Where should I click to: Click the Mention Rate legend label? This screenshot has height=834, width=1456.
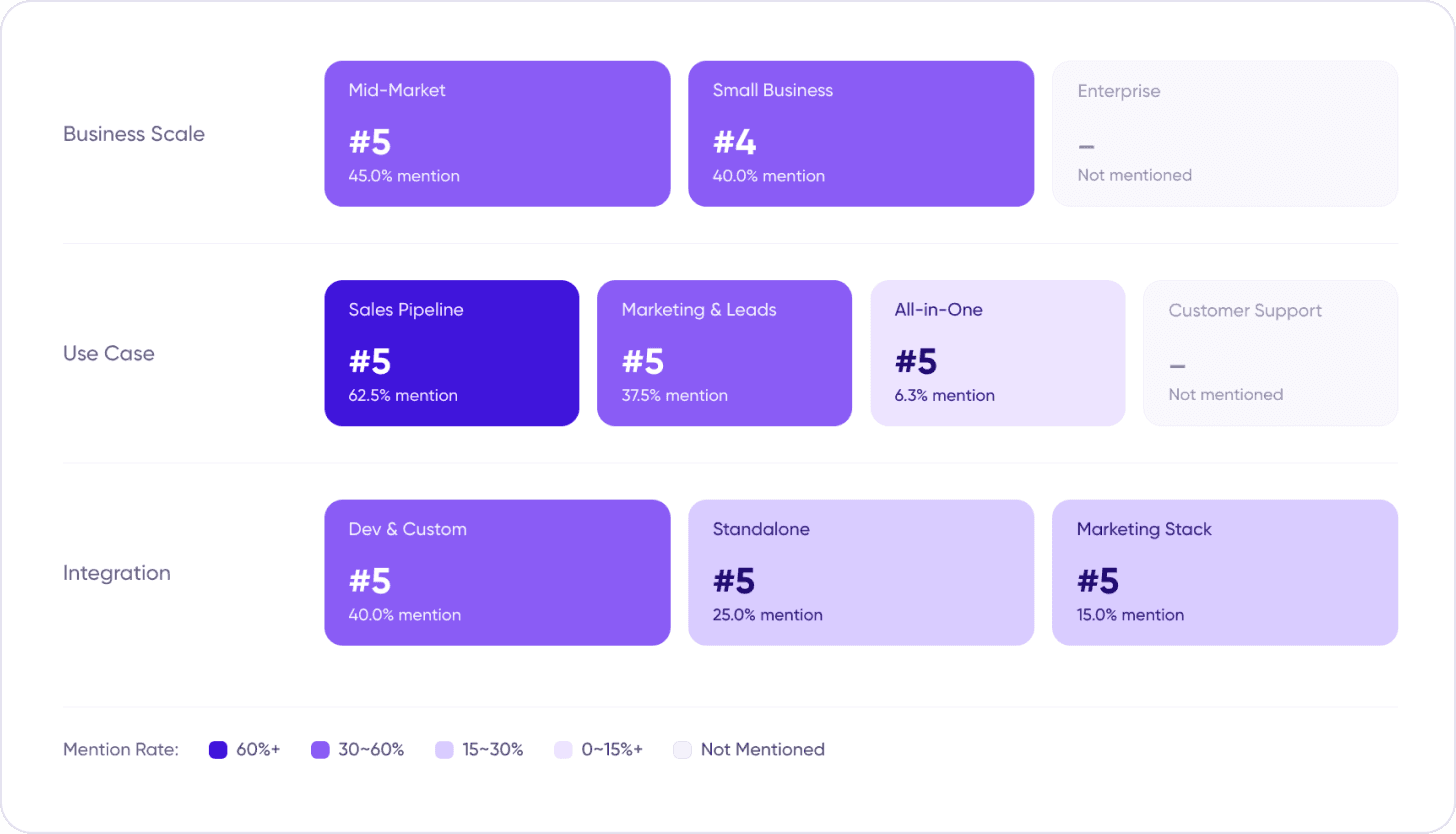[121, 750]
